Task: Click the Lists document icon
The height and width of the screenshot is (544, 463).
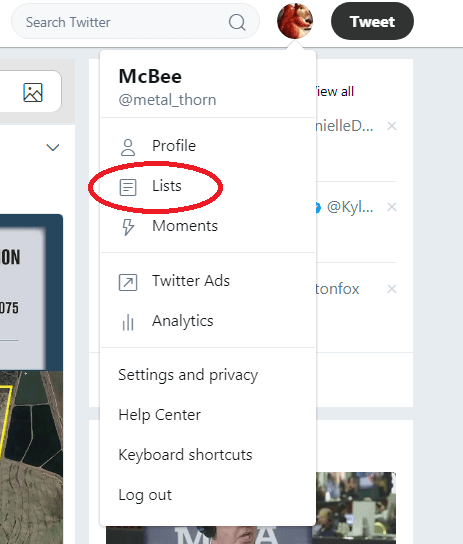Action: click(128, 187)
